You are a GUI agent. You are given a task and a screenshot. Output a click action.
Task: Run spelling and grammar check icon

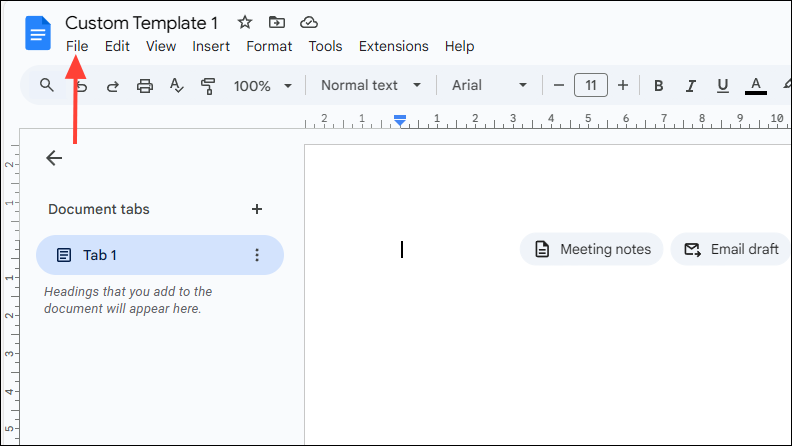[177, 86]
